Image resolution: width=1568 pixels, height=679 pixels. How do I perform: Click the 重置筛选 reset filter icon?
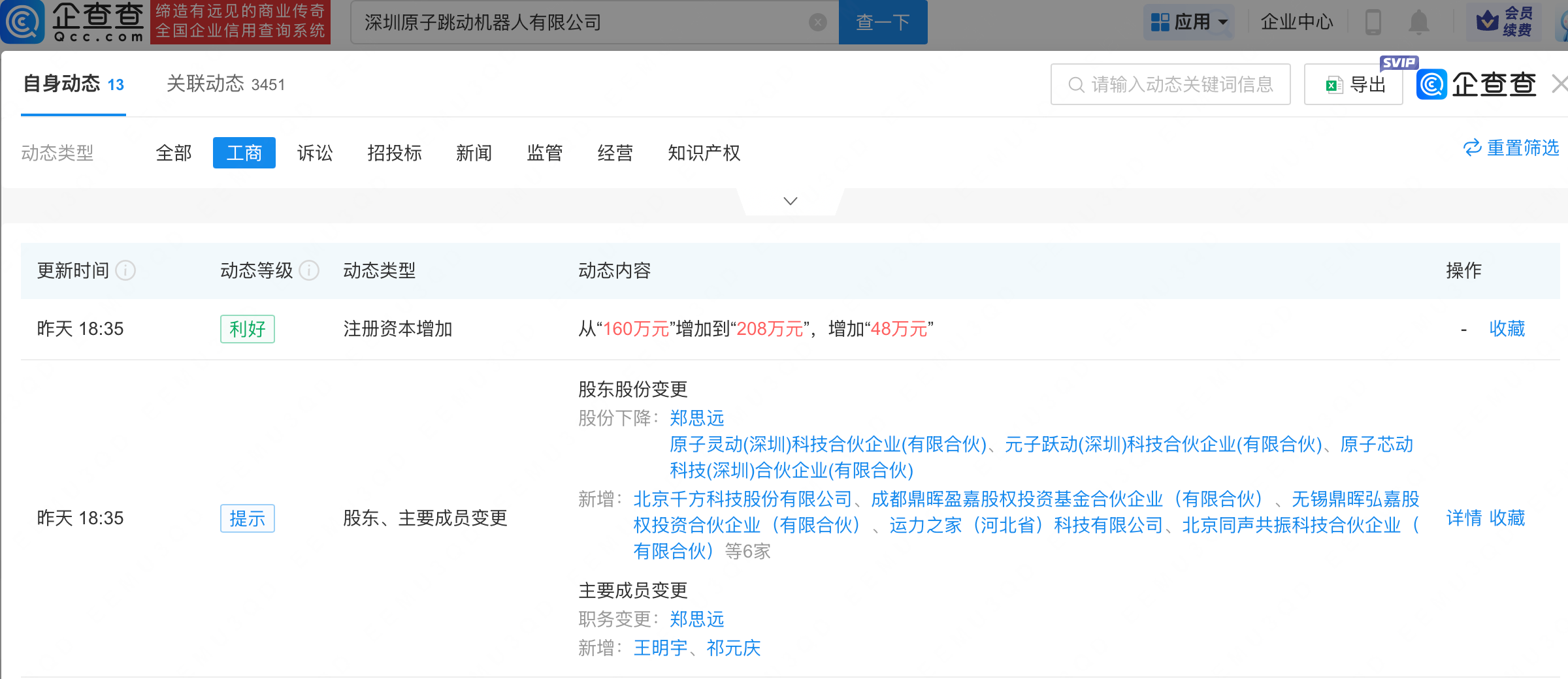tap(1472, 148)
